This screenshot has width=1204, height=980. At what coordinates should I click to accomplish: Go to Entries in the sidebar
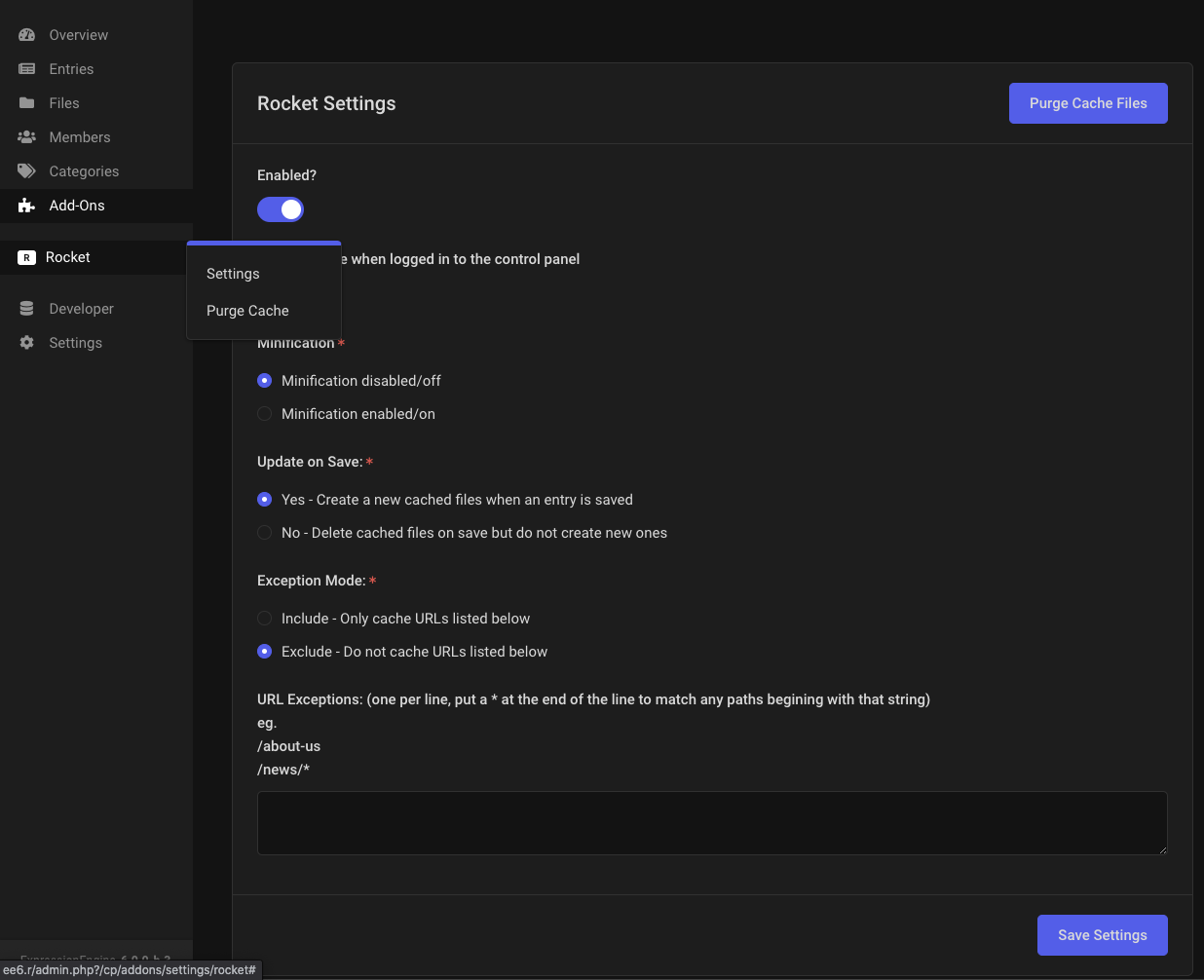click(x=96, y=69)
